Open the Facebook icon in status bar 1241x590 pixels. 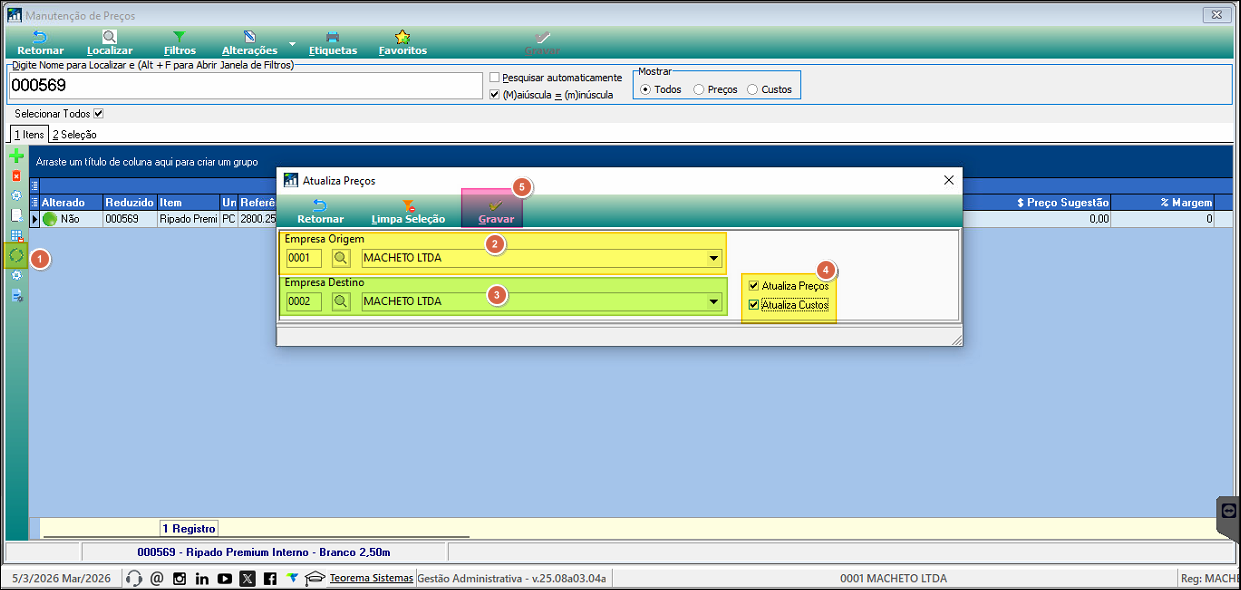(x=271, y=578)
